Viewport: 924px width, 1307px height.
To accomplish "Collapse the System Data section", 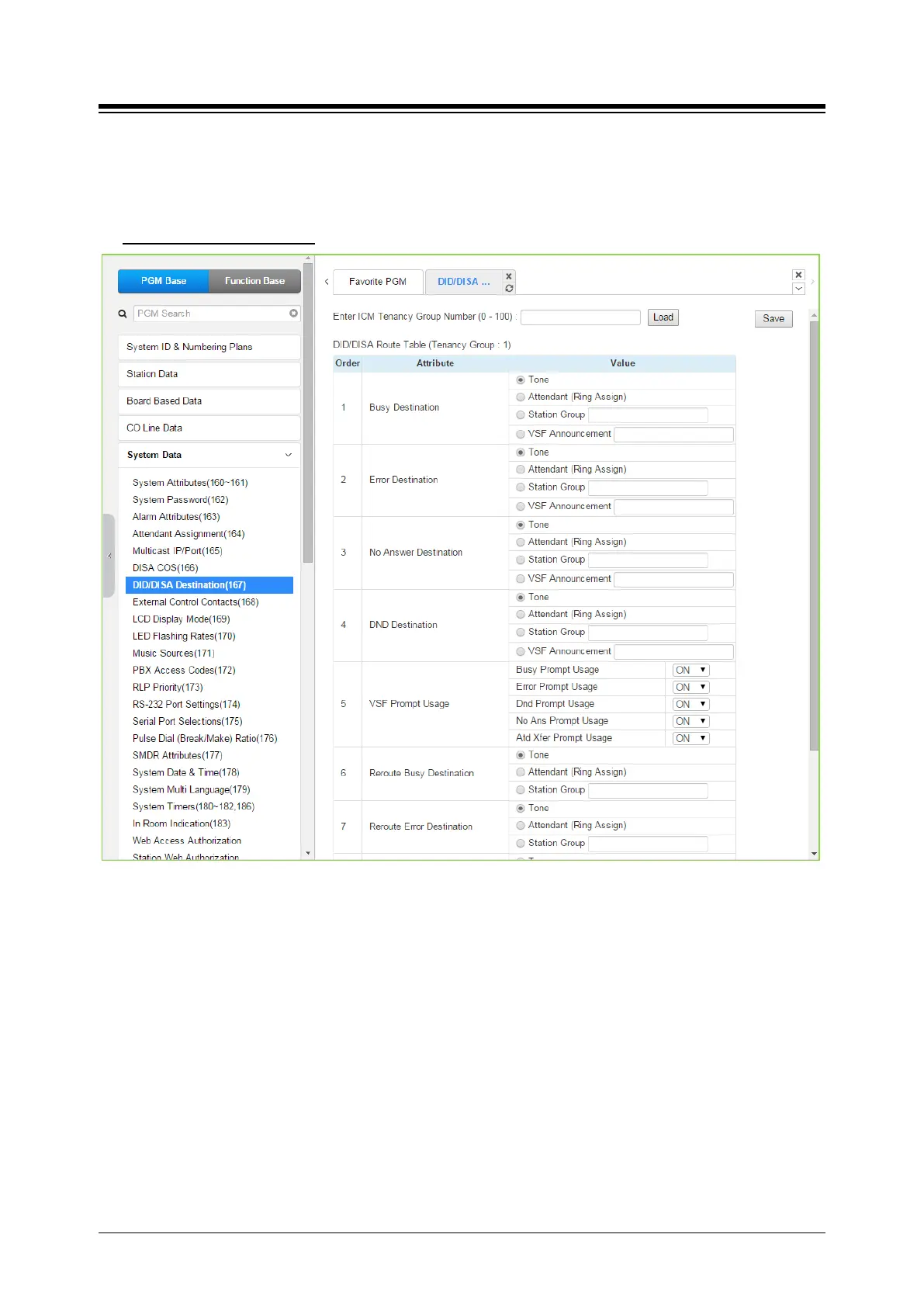I will (209, 455).
